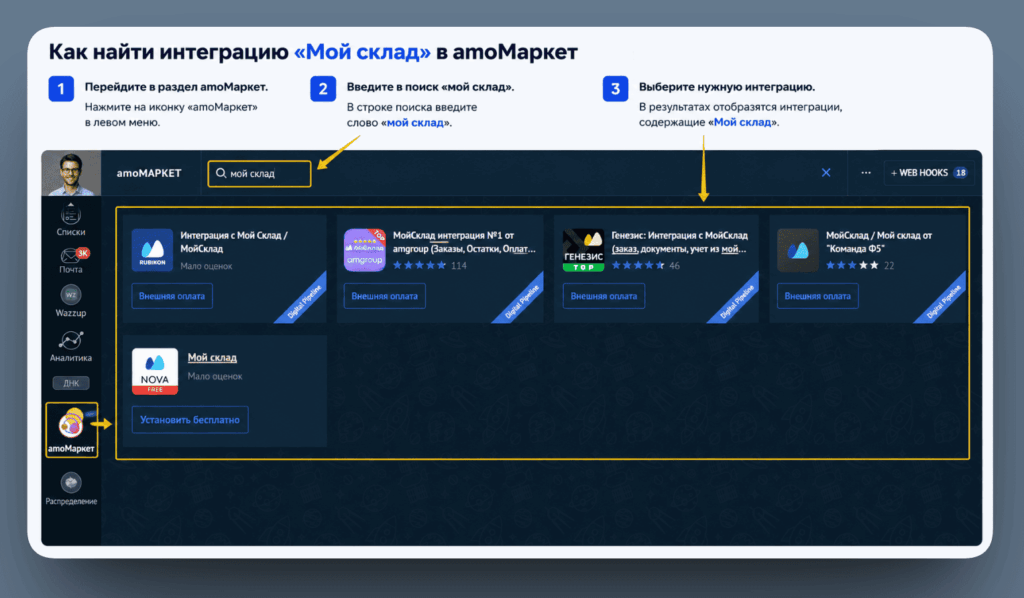Open the amoМаркет sidebar icon
This screenshot has width=1024, height=598.
coord(71,430)
